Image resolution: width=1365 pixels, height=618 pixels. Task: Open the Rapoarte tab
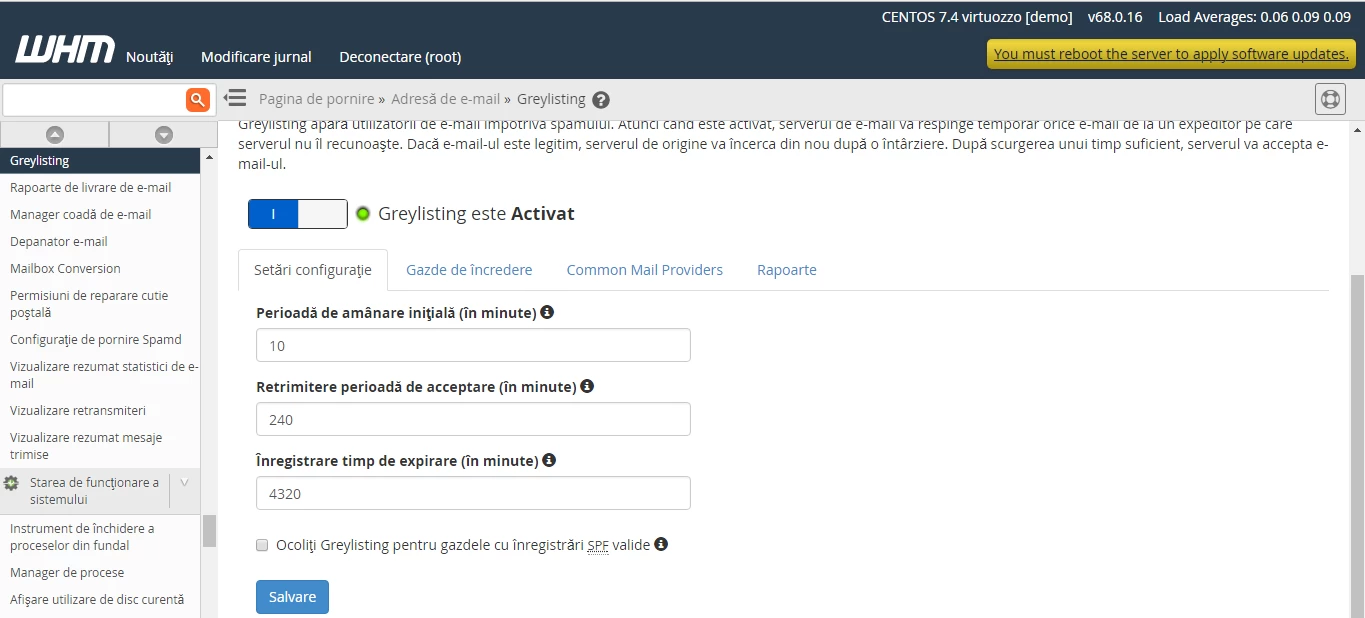click(787, 269)
